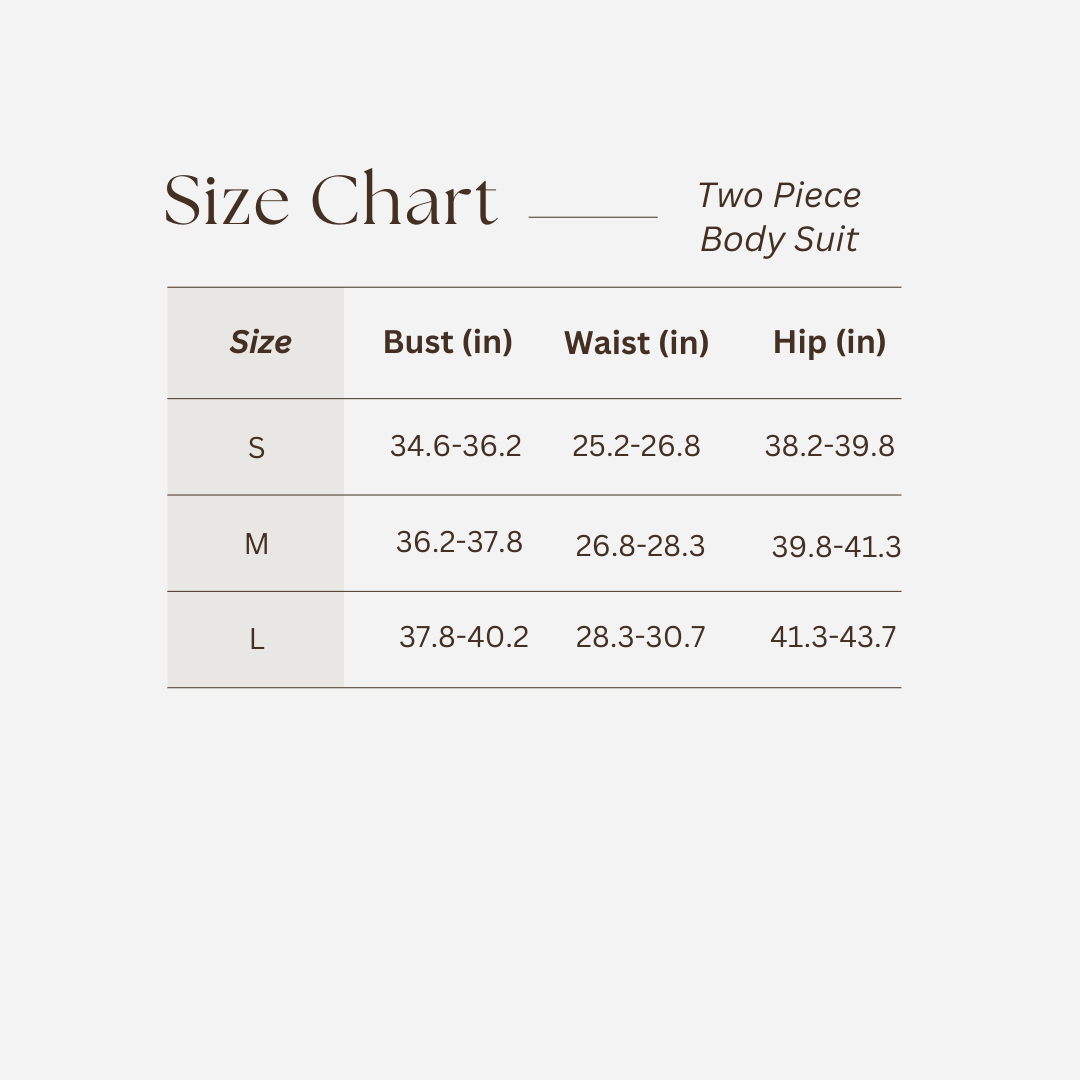This screenshot has height=1080, width=1080.
Task: Click the S size row label
Action: coord(256,448)
